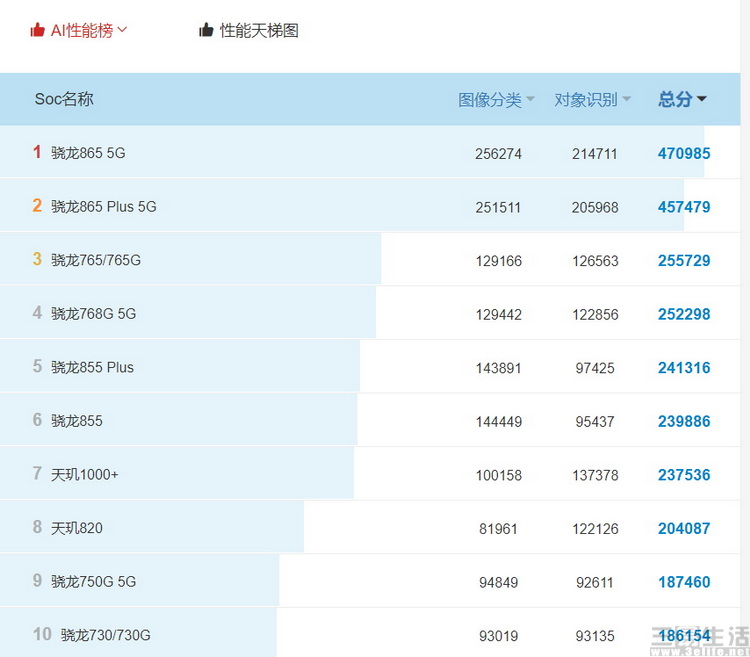Click object recognition value 92611
750x657 pixels.
[x=595, y=582]
